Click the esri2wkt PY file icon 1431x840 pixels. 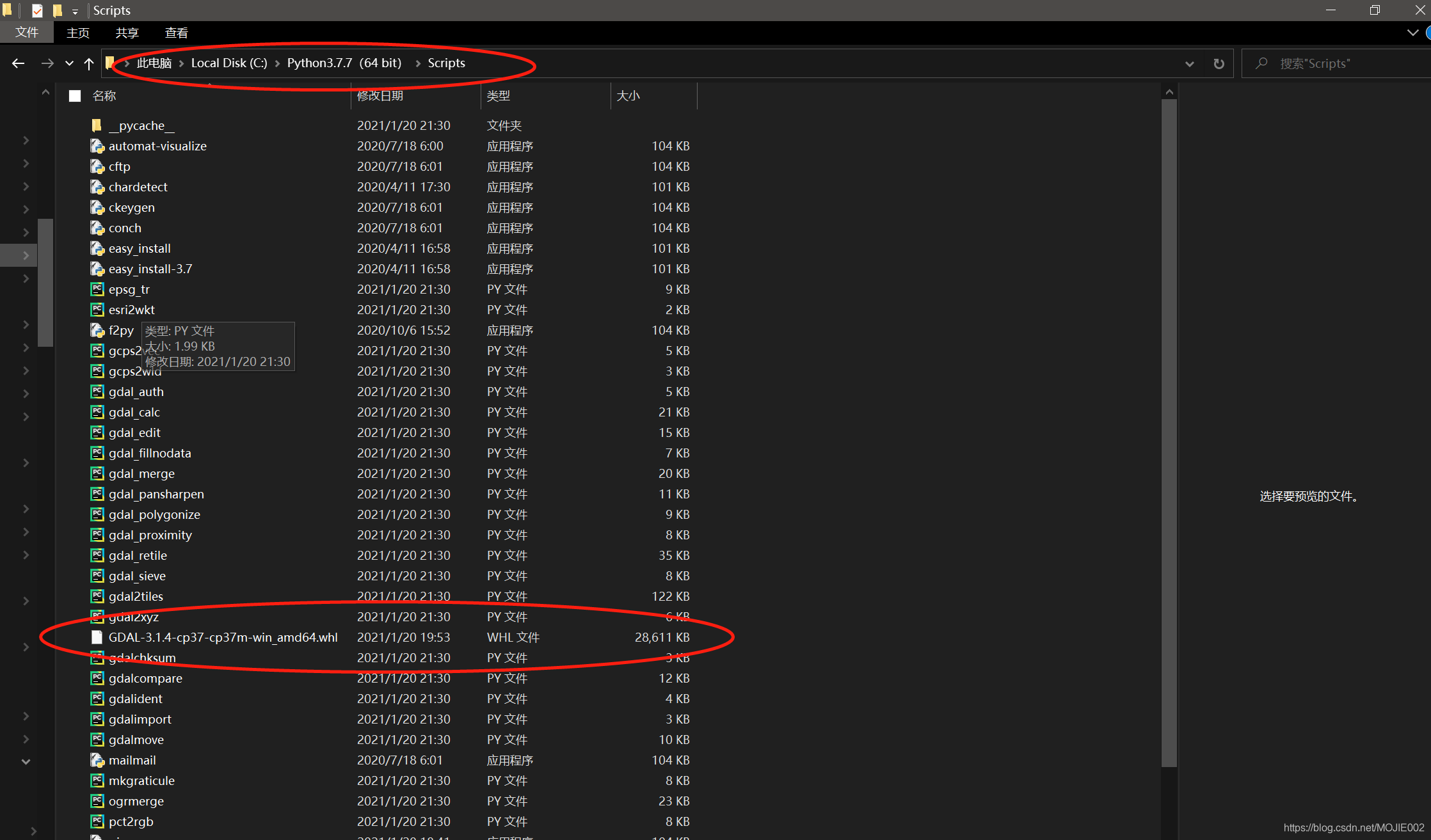point(97,310)
